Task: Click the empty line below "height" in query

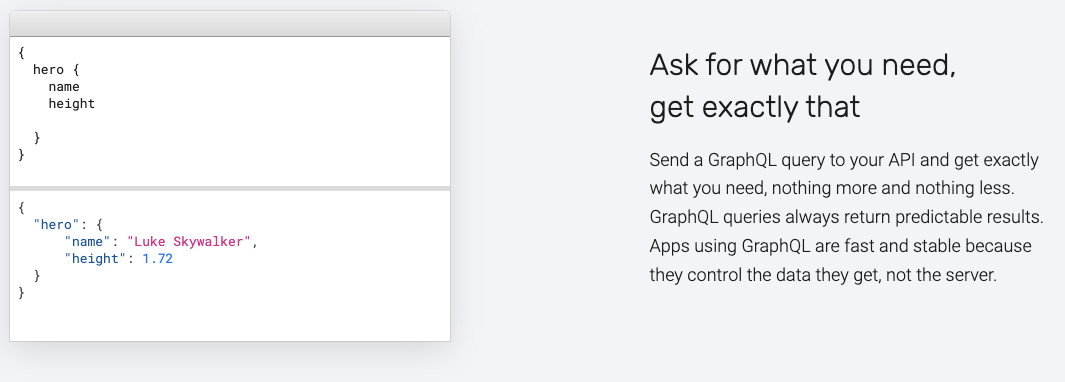Action: point(230,121)
